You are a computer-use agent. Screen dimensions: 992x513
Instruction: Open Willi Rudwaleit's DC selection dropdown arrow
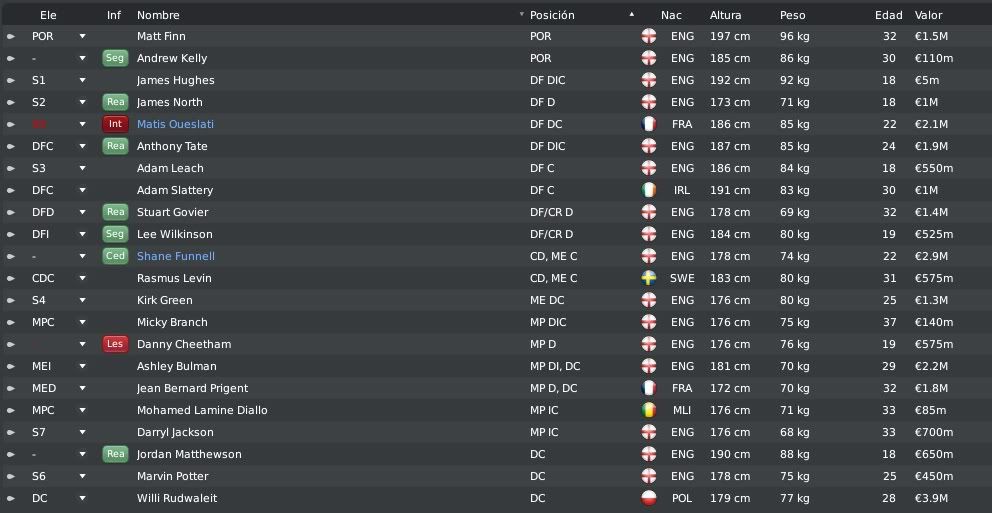[x=82, y=498]
